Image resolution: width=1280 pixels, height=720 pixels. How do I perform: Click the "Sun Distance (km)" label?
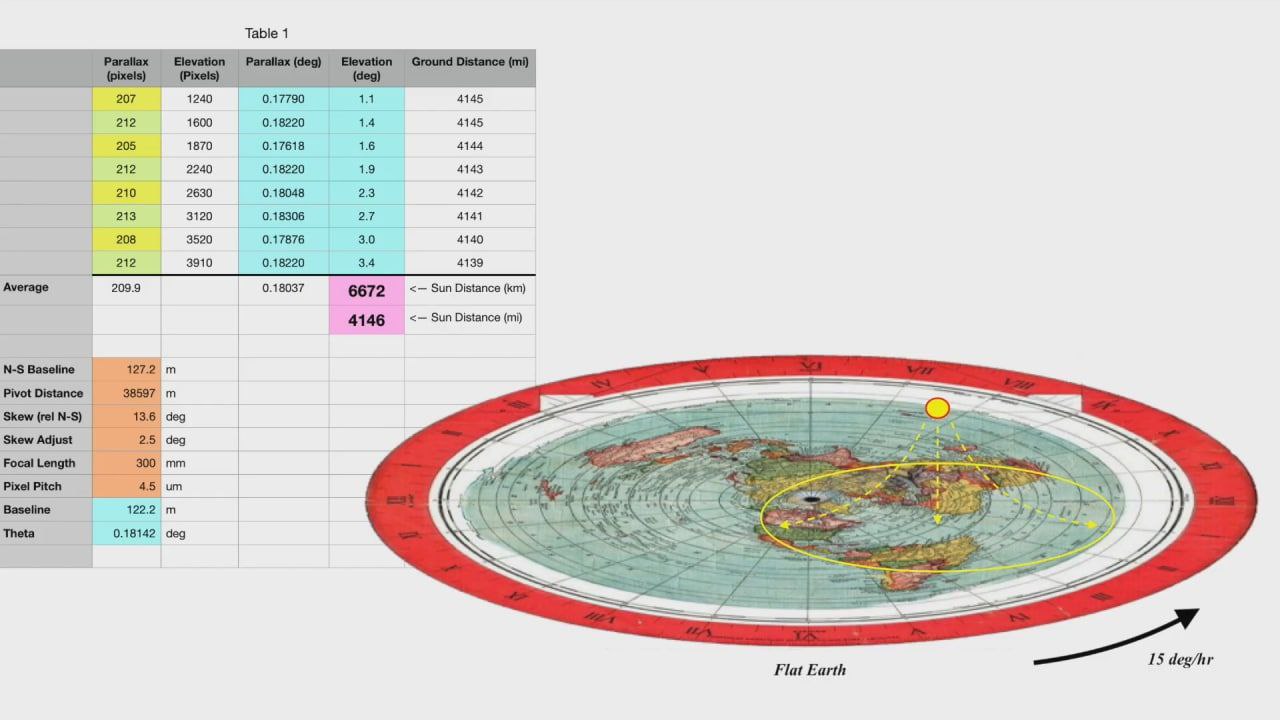[x=468, y=288]
